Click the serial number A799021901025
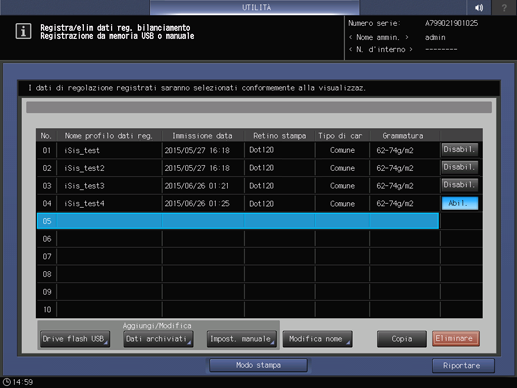517x388 pixels. click(451, 23)
